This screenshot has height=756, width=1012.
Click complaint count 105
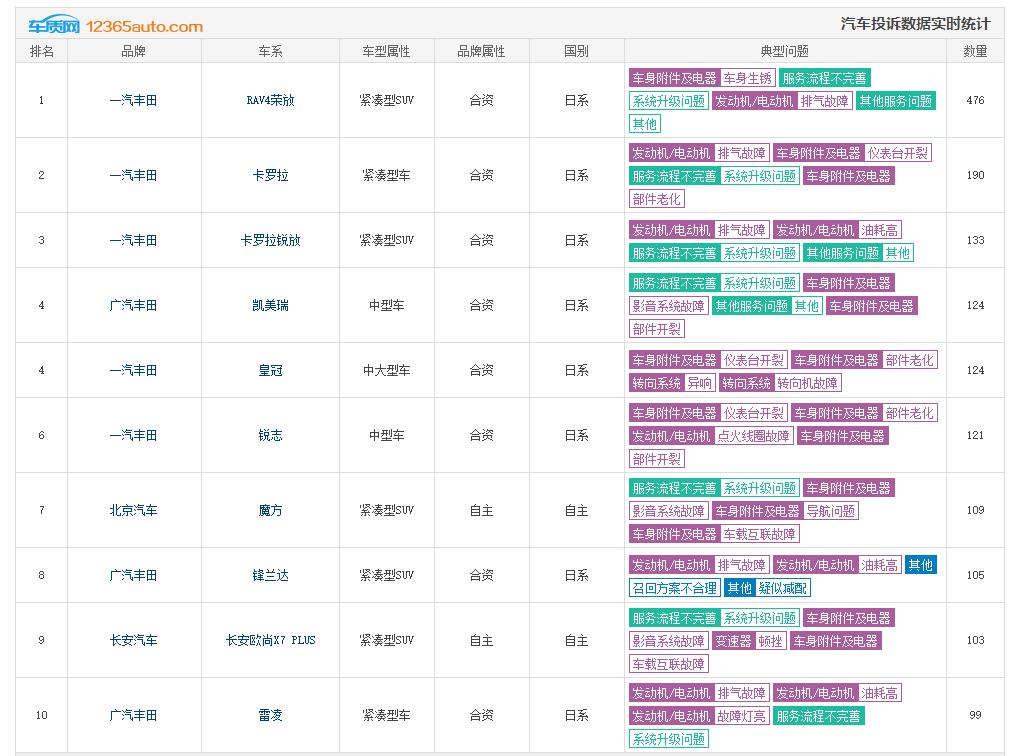point(975,575)
